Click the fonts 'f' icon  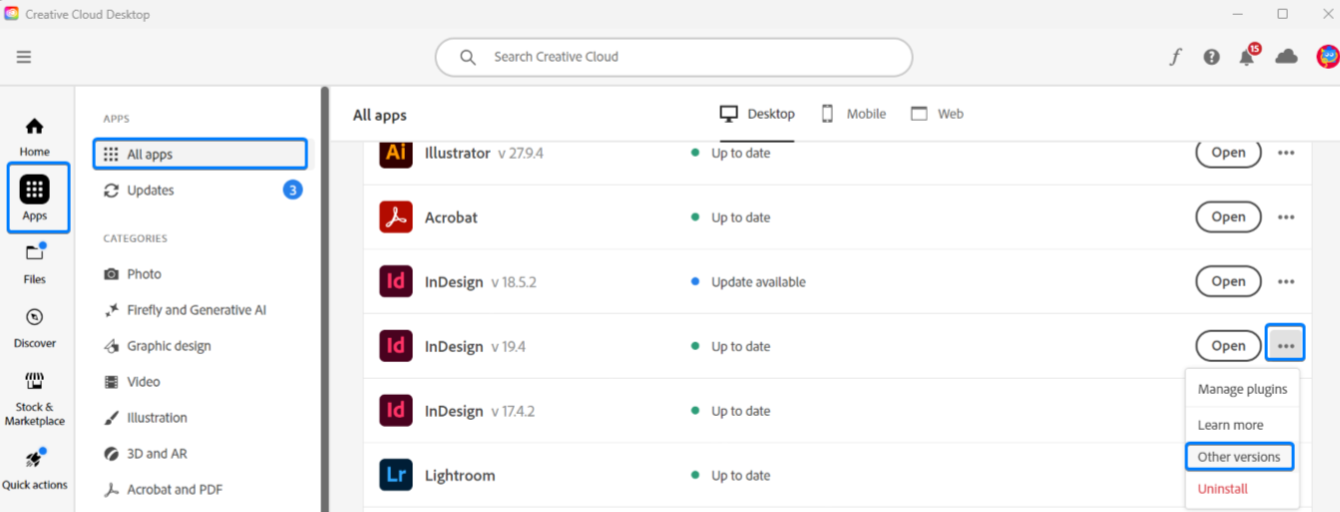click(1175, 57)
